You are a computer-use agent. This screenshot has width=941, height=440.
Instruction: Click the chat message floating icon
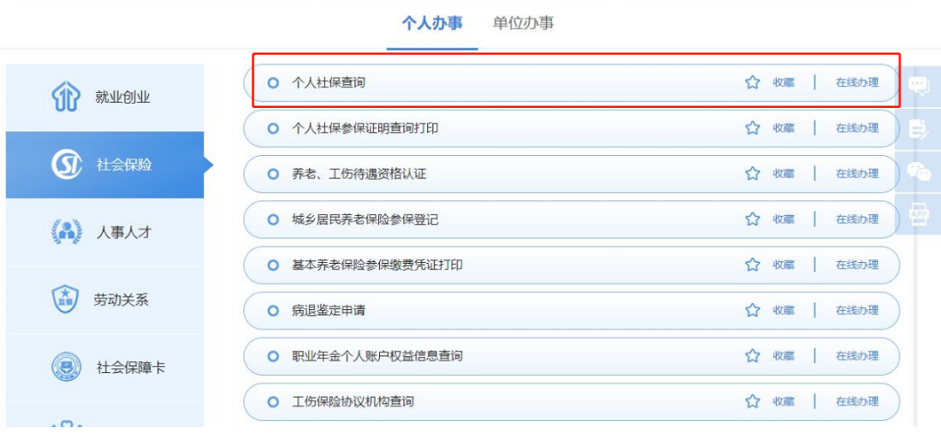coord(919,85)
